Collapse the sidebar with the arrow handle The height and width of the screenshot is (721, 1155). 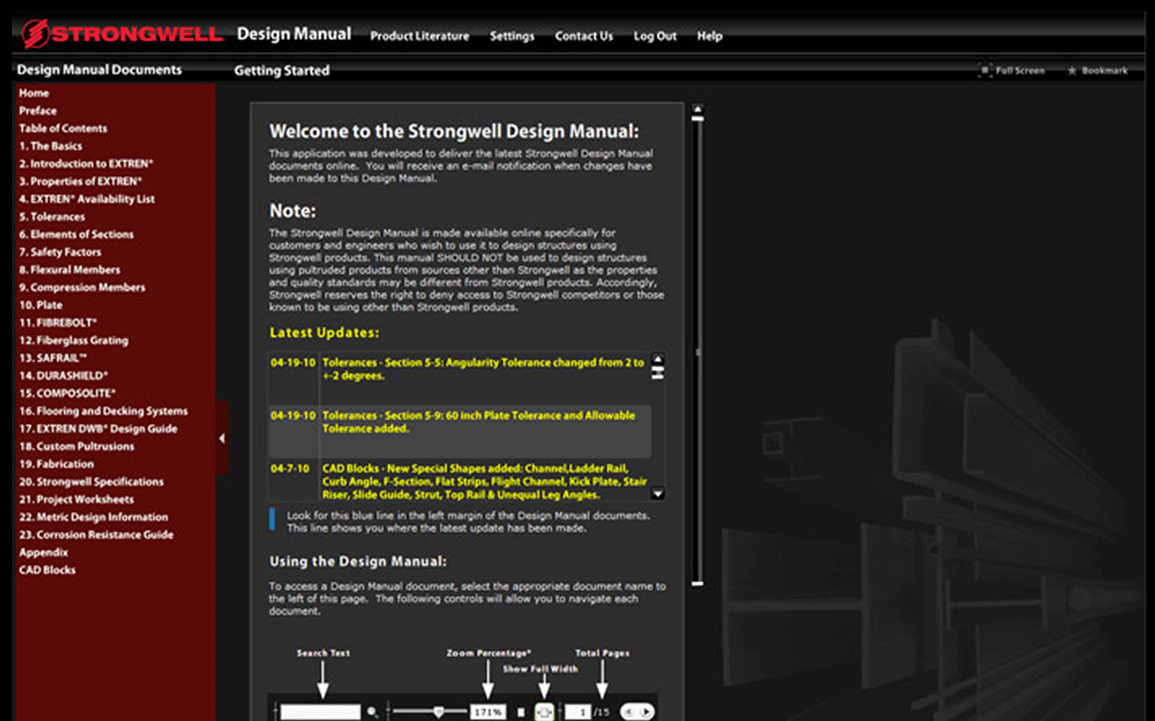coord(222,438)
